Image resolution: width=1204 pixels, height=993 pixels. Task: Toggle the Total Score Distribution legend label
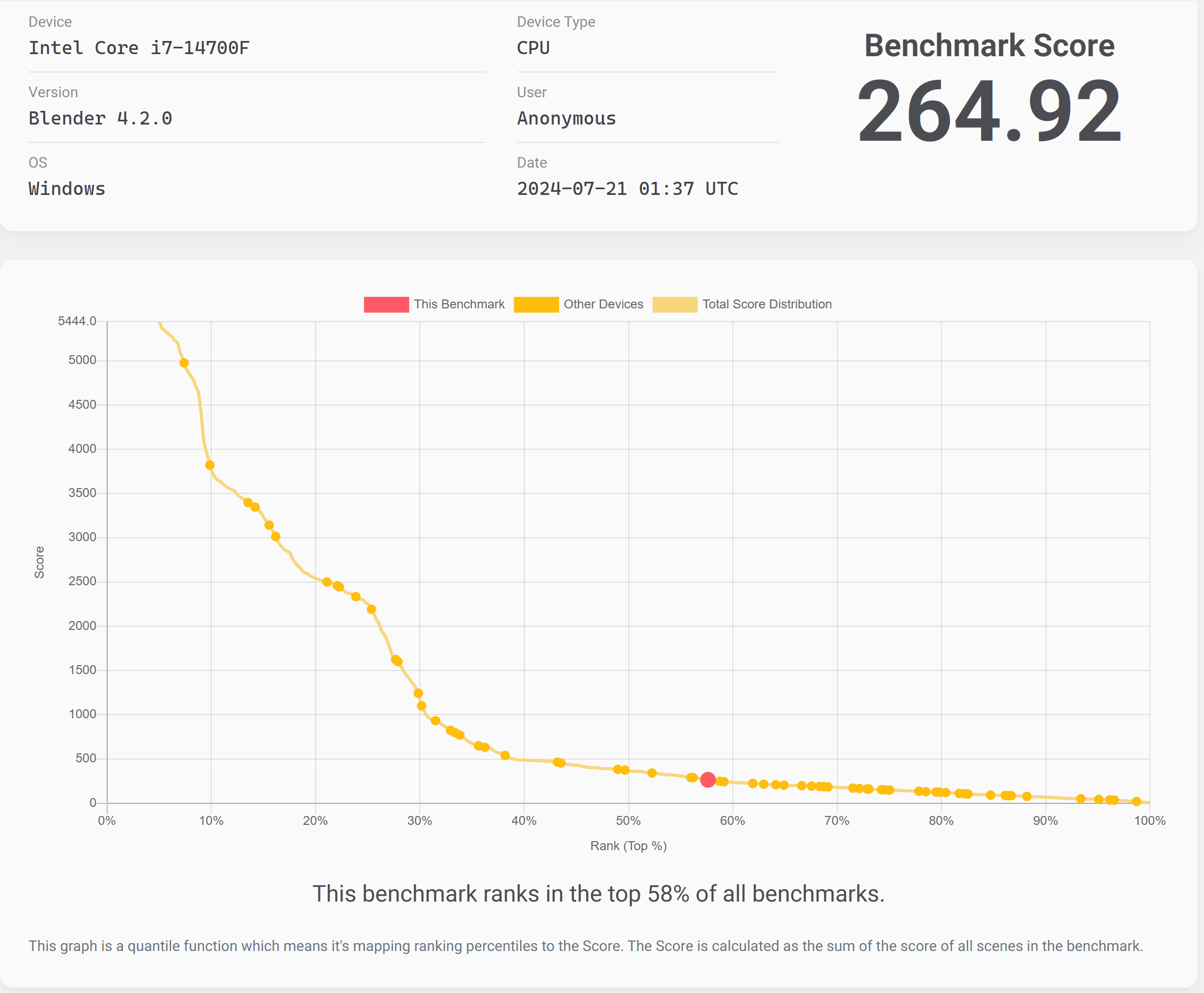pos(766,304)
